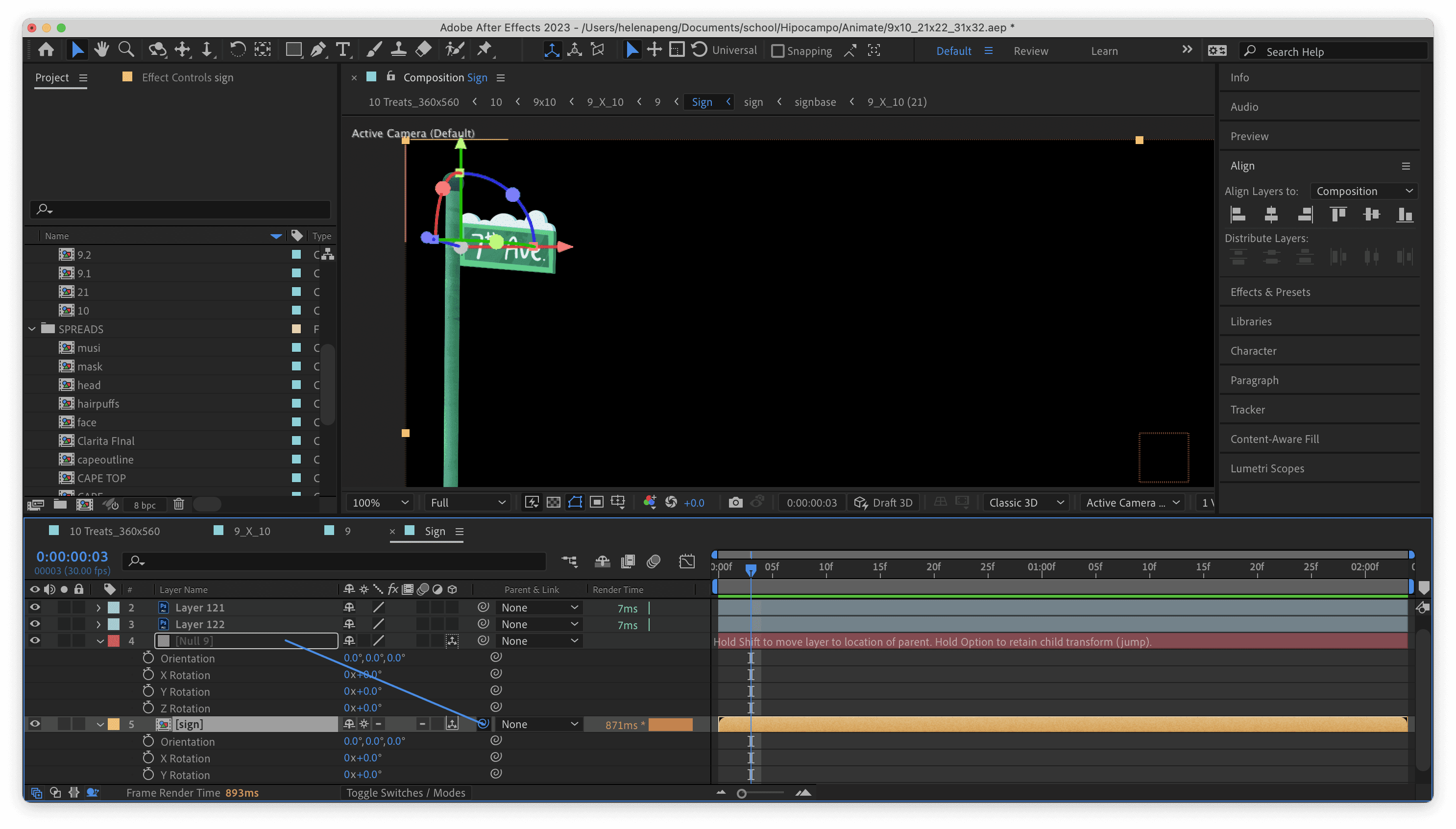Toggle the transparency grid icon
The image size is (1456, 829).
[x=553, y=502]
